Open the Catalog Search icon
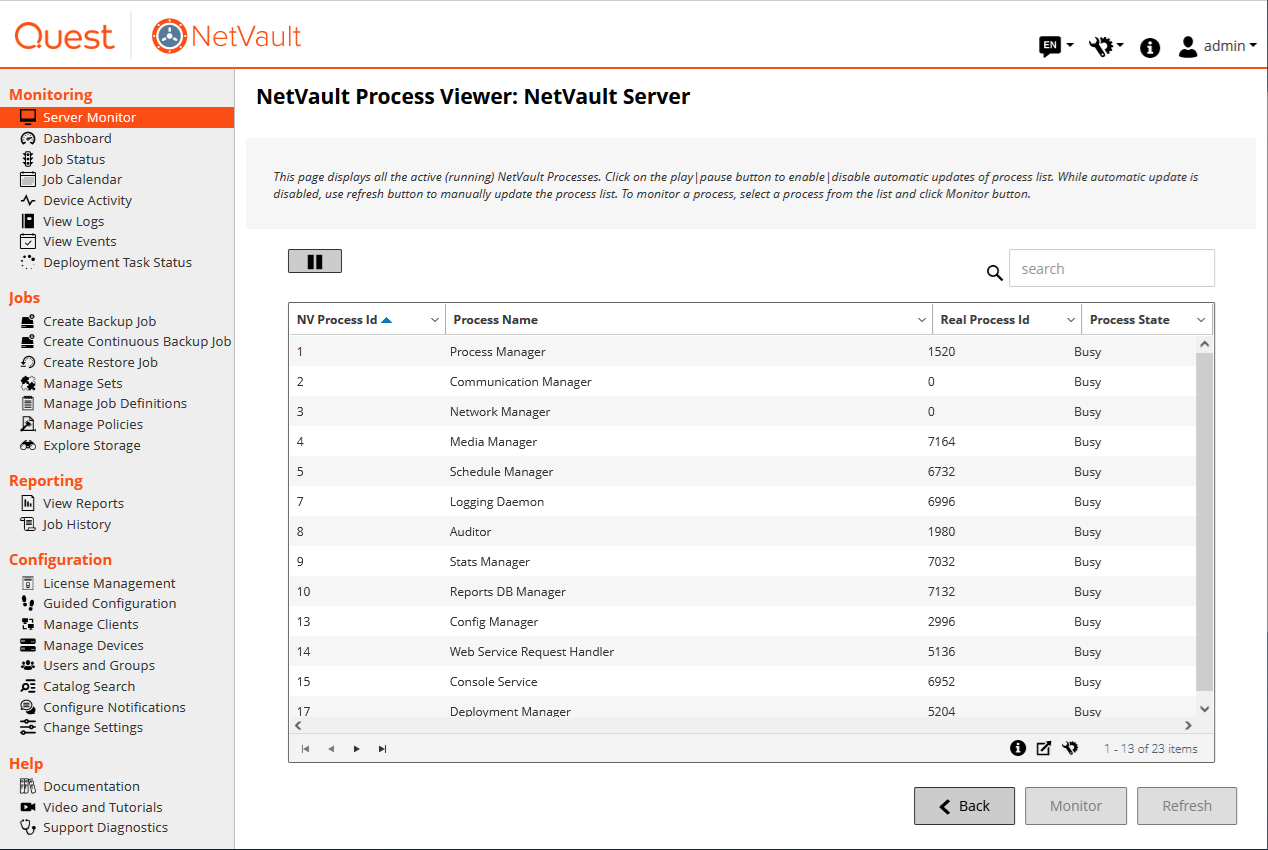Screen dimensions: 1268x850 [28, 686]
